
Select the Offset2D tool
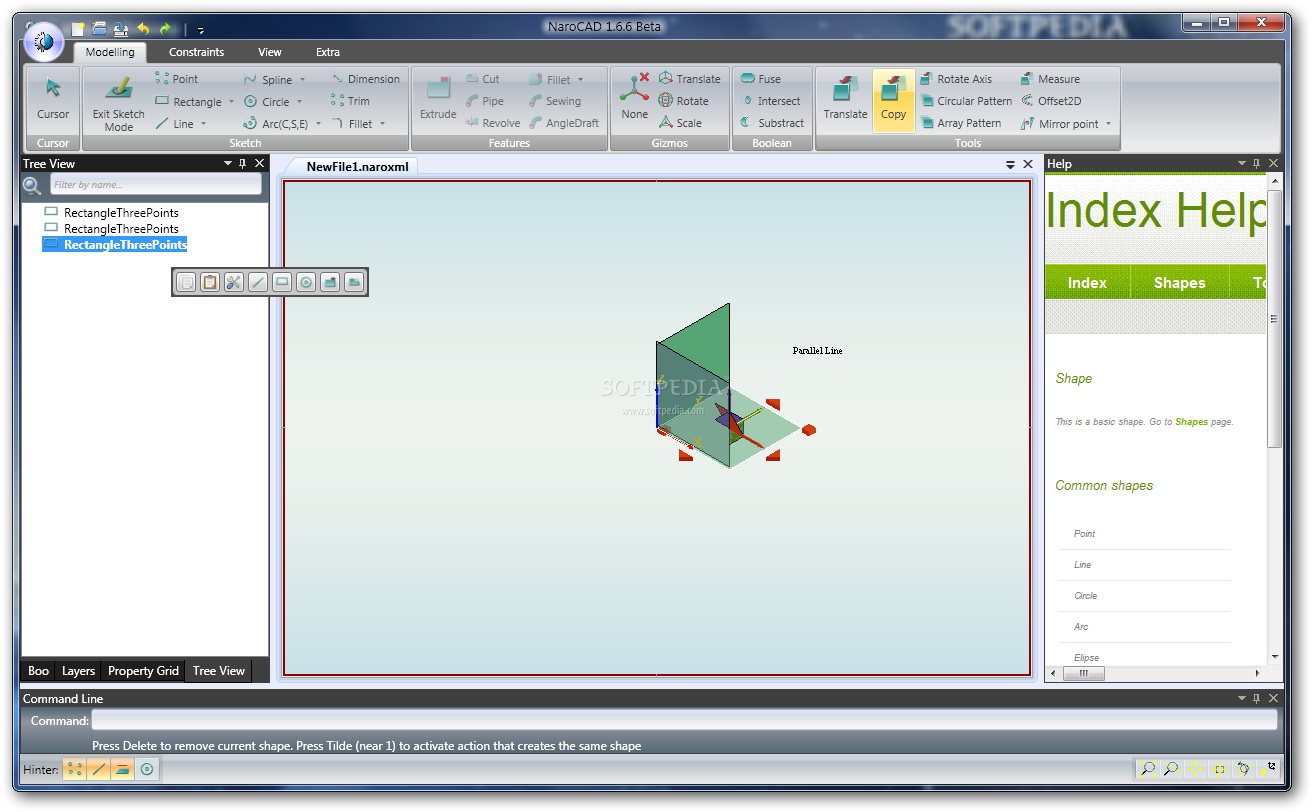(1051, 101)
